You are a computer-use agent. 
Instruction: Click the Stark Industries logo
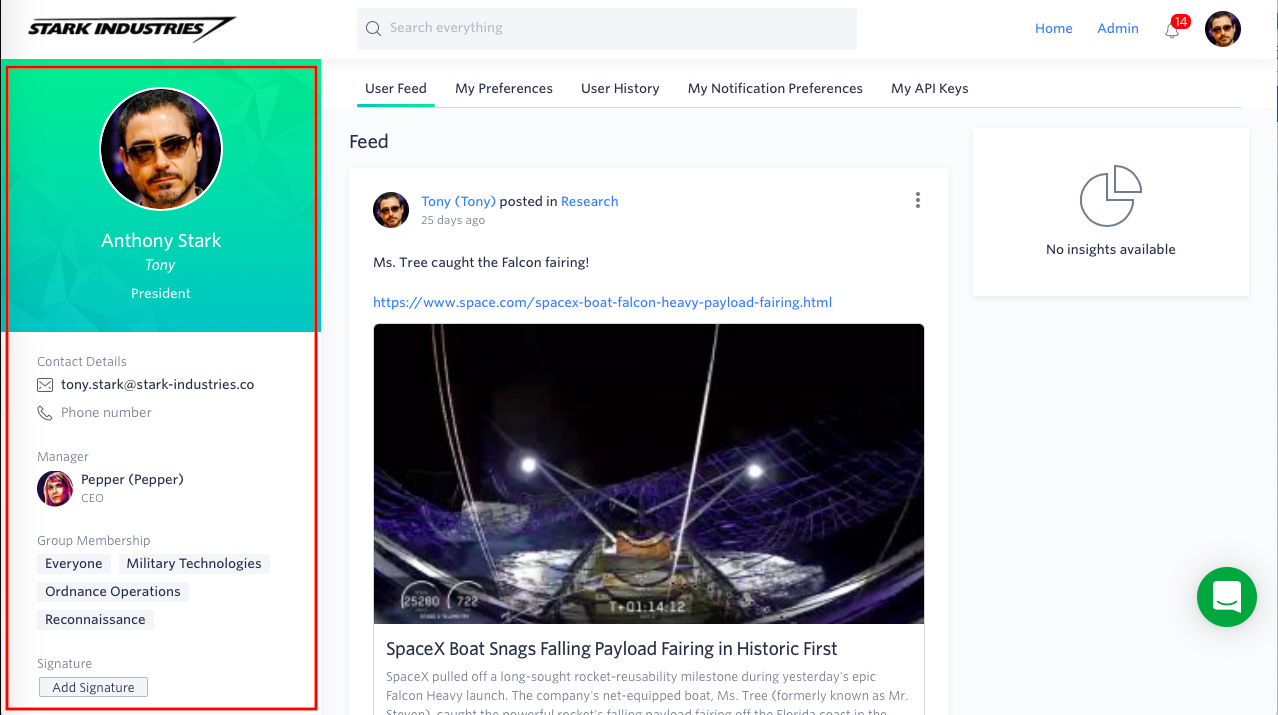[131, 28]
